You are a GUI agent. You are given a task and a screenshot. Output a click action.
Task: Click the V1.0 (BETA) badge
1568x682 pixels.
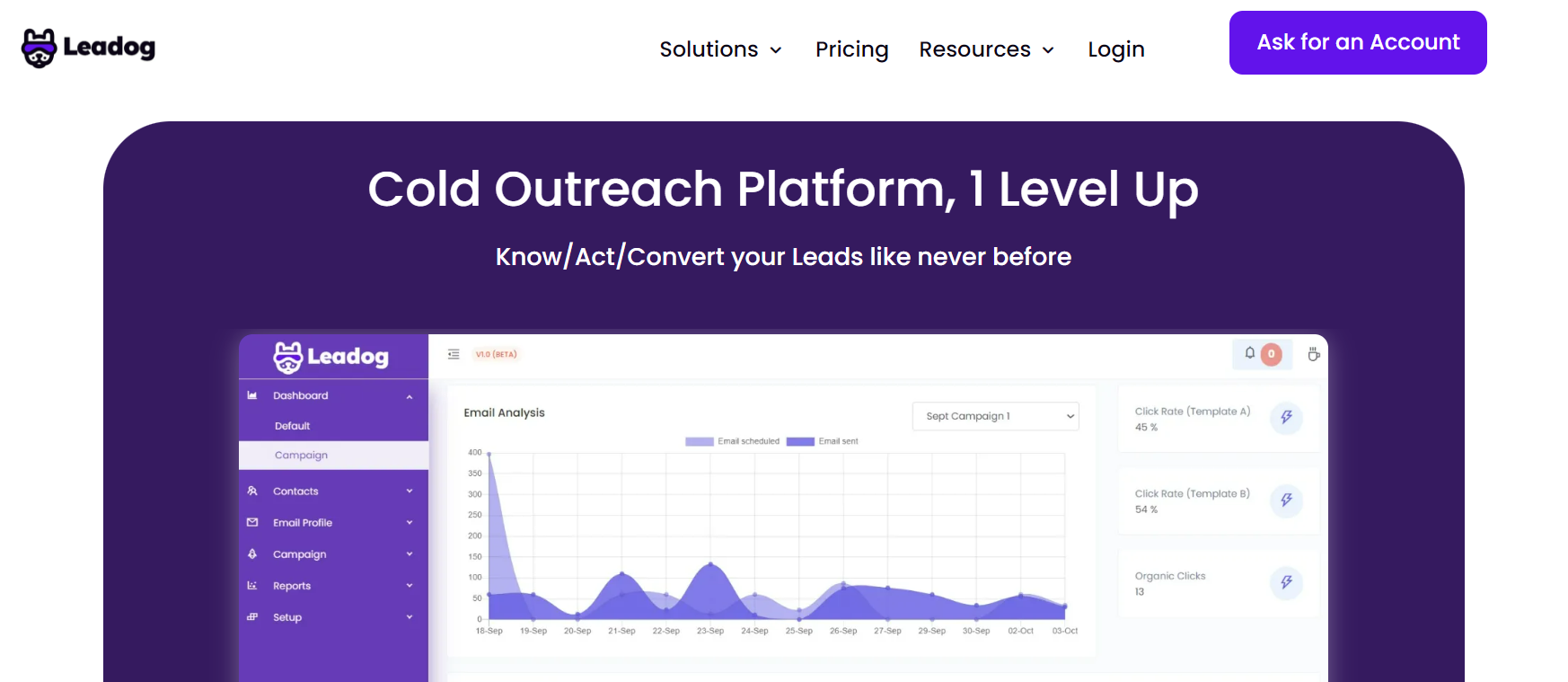click(x=496, y=354)
